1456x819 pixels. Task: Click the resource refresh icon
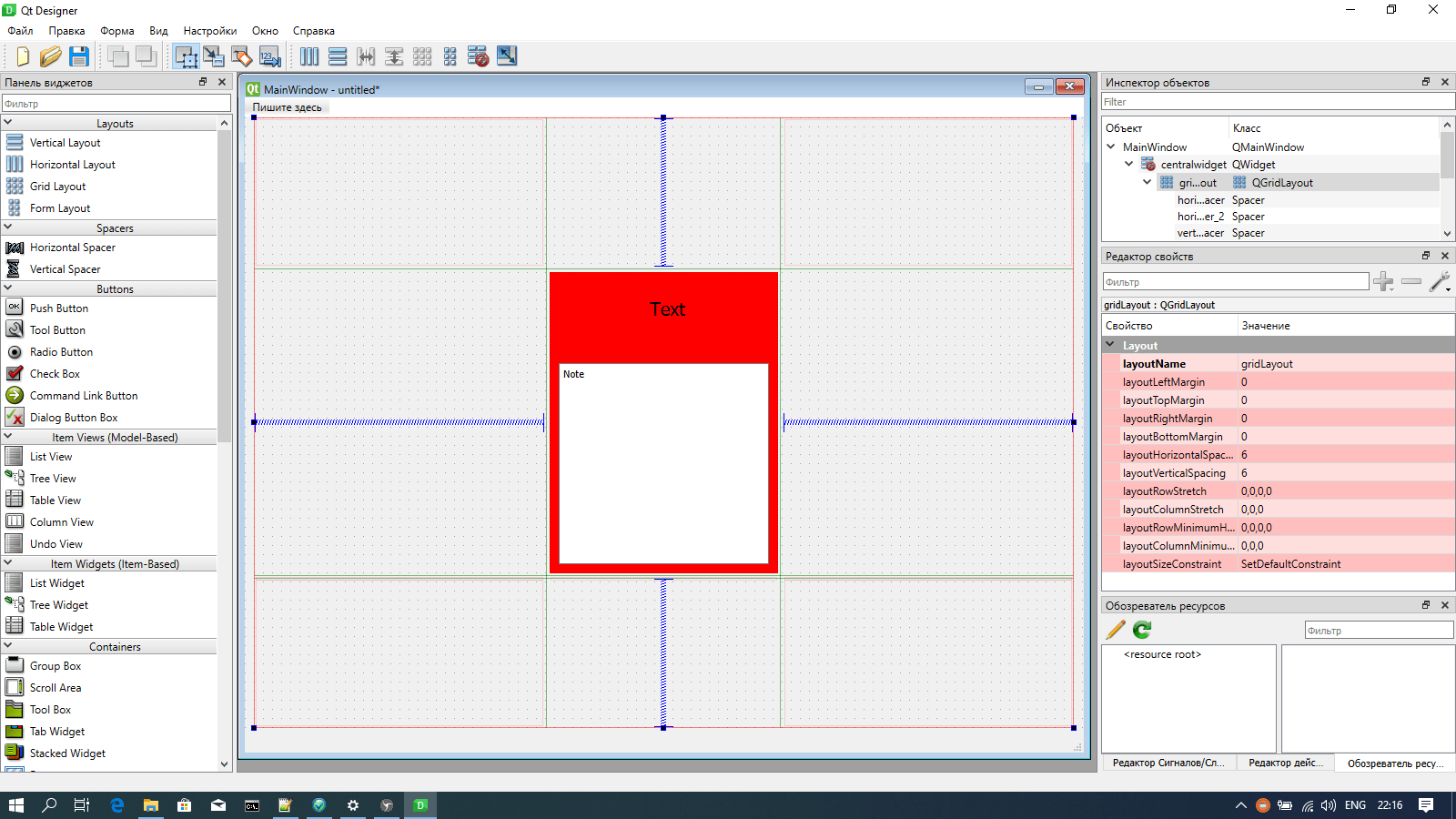(1140, 629)
